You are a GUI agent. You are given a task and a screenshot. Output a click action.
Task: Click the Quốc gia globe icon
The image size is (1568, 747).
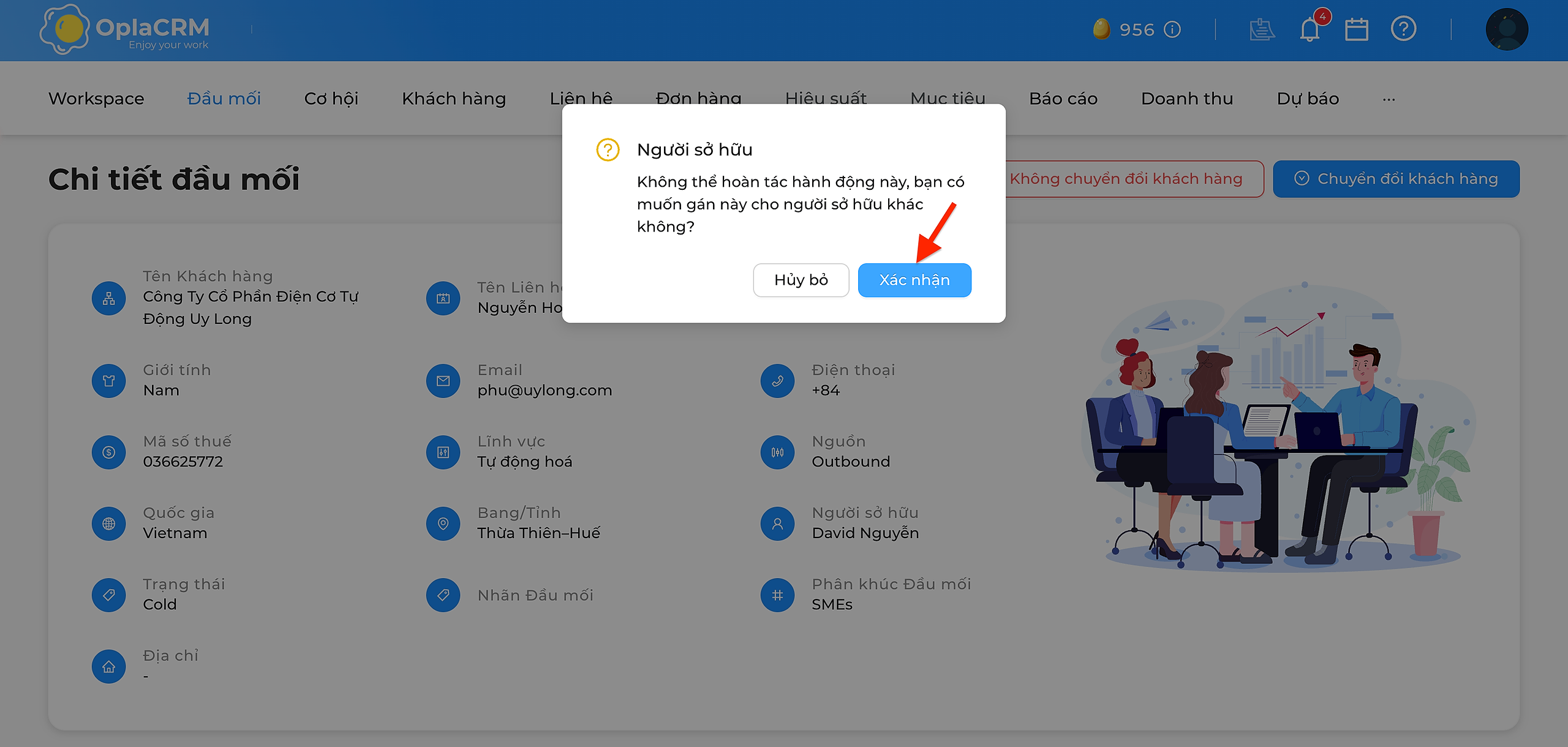[x=109, y=524]
